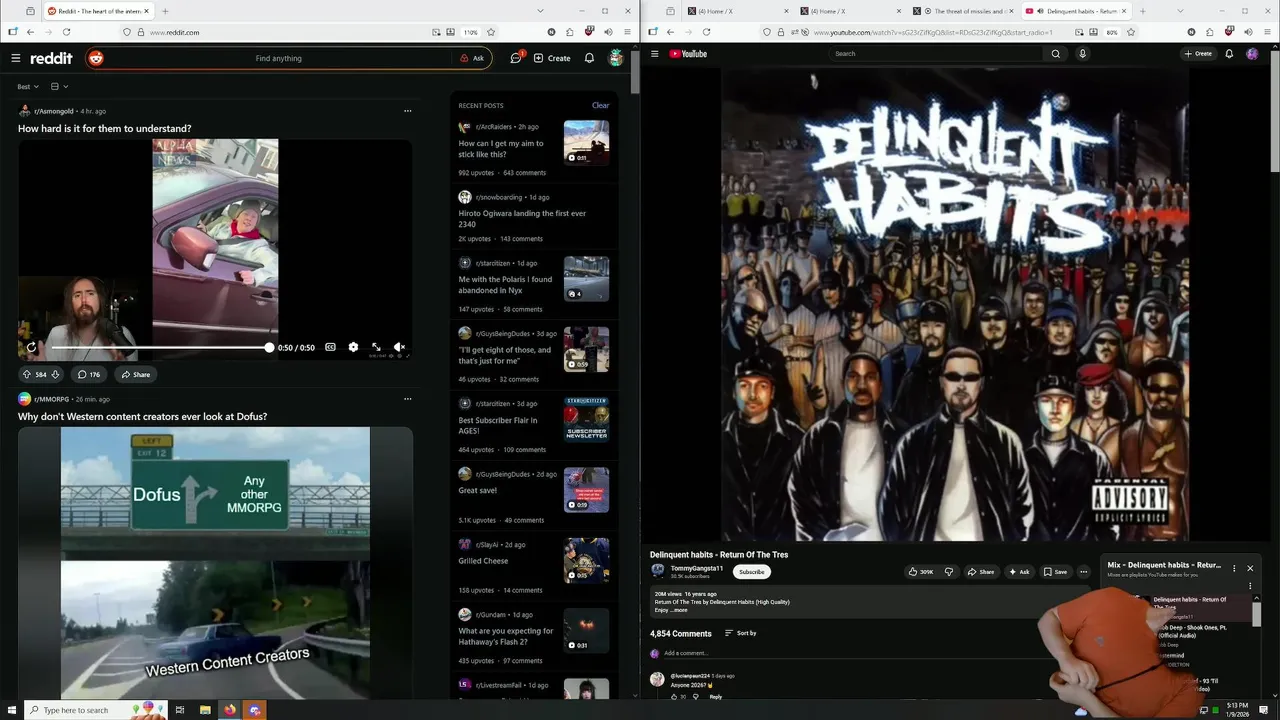
Task: Switch to 'The threat of missiles' tab
Action: click(x=962, y=11)
